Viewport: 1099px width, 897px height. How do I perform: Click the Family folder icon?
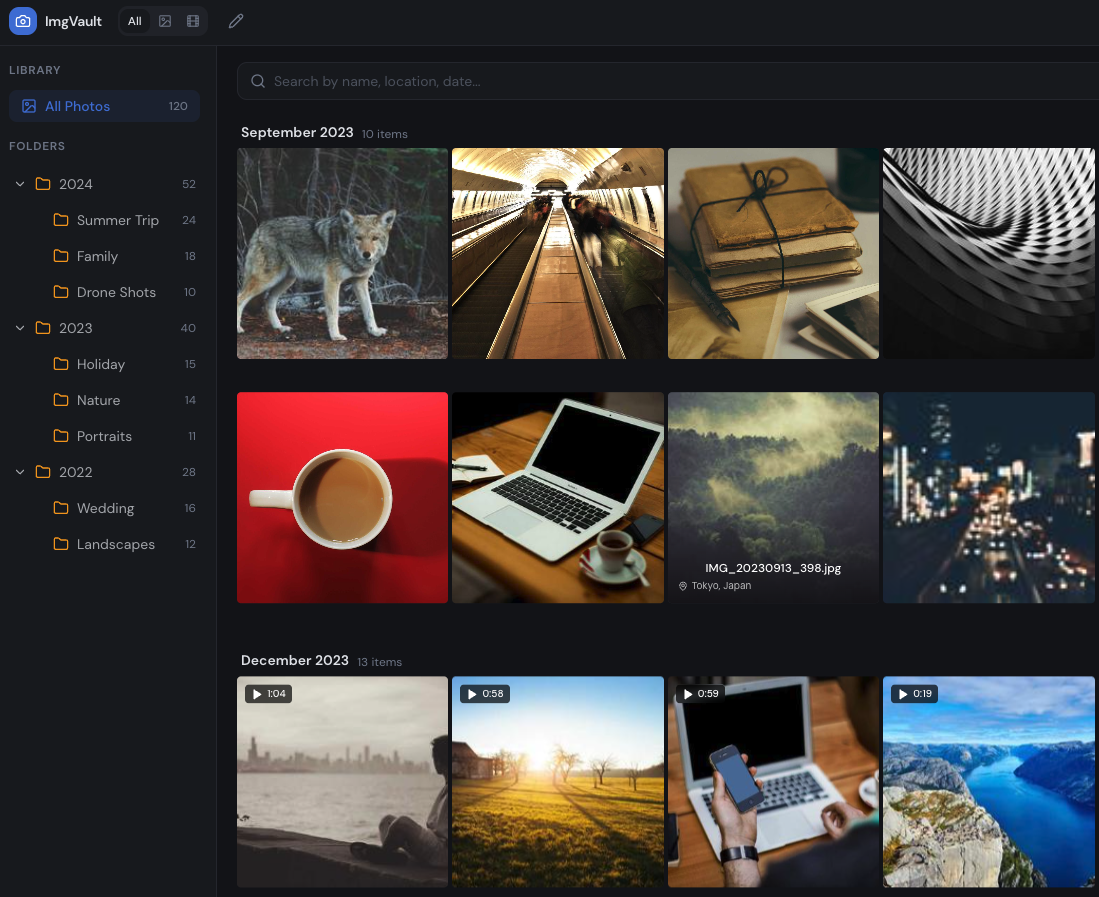(61, 256)
